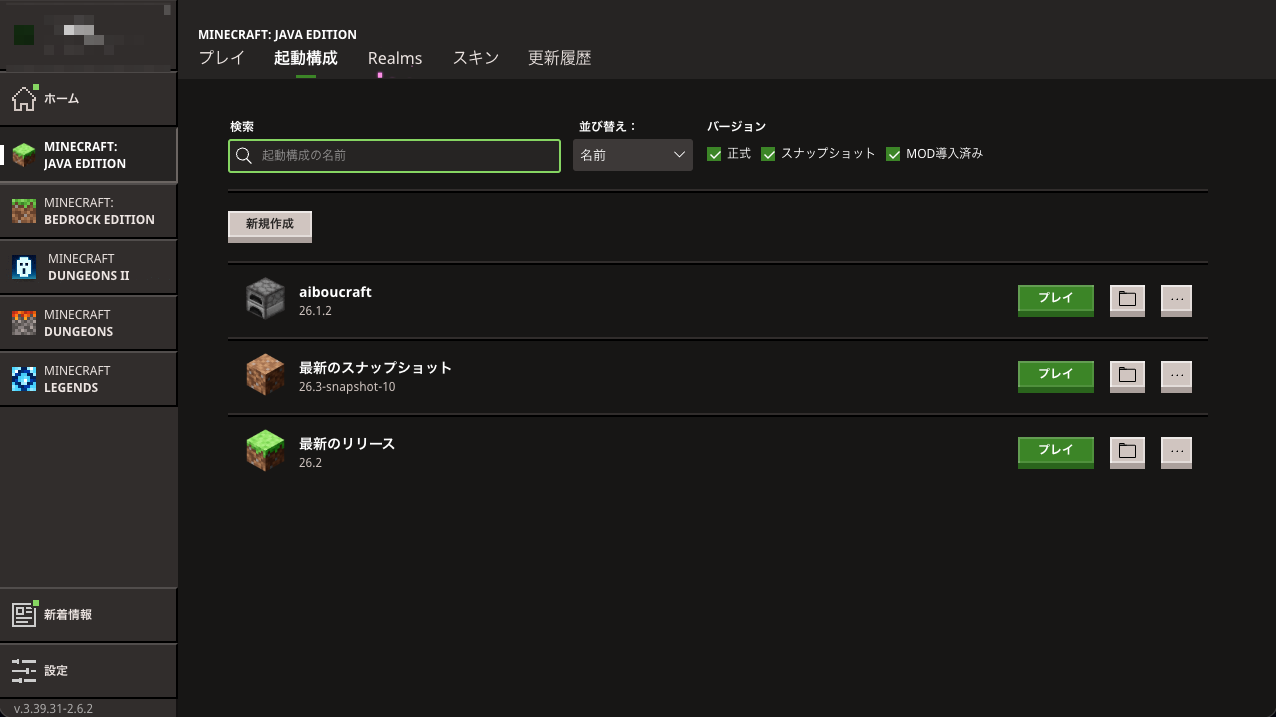
Task: Switch to the スキン tab
Action: pos(476,58)
